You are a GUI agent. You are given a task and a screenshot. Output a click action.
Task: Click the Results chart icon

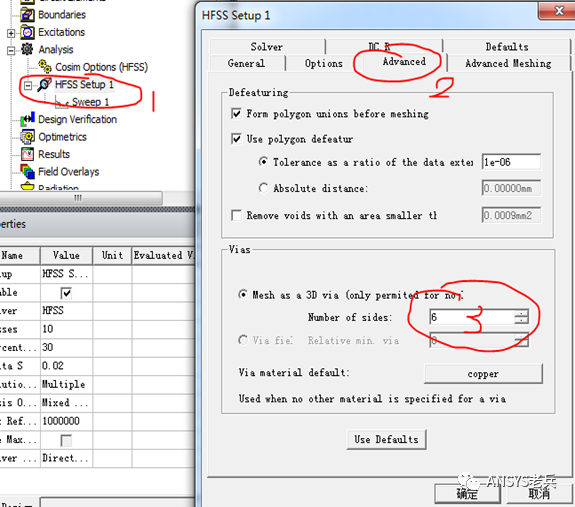point(28,154)
